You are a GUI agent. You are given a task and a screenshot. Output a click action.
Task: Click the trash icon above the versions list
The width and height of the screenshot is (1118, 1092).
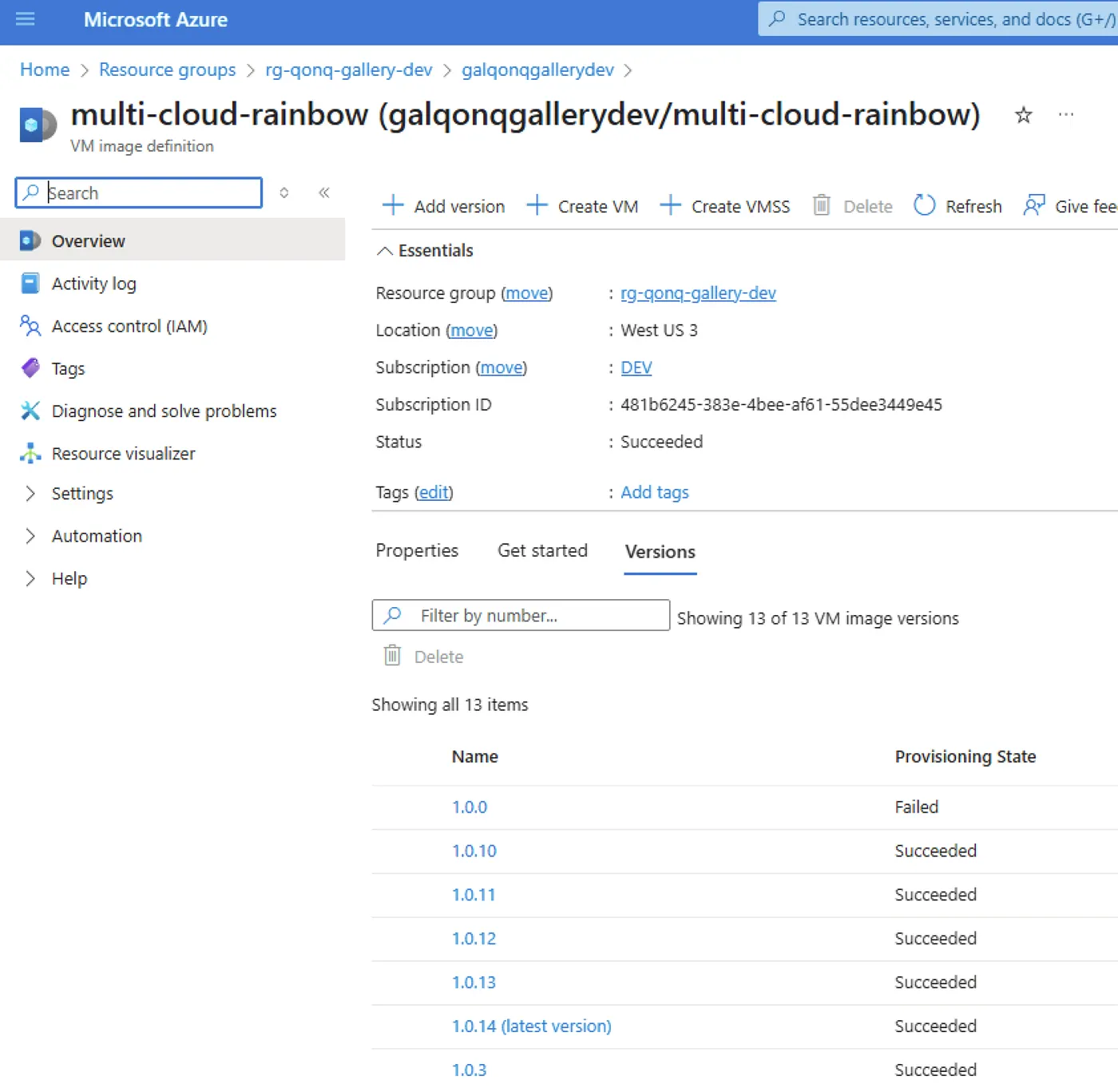392,656
